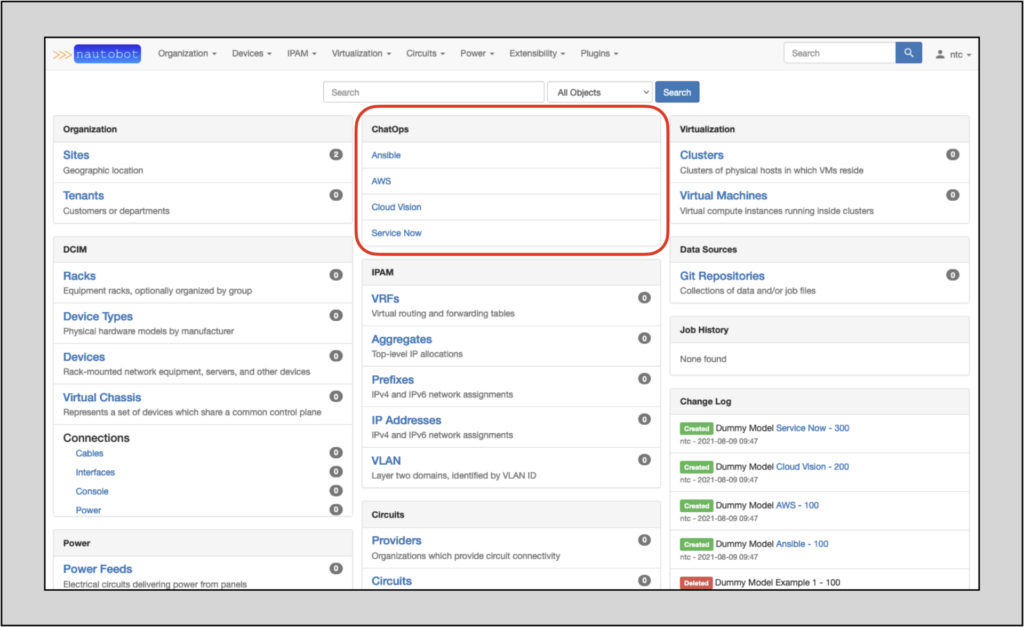
Task: Open the AWS ChatOps link
Action: click(x=381, y=181)
